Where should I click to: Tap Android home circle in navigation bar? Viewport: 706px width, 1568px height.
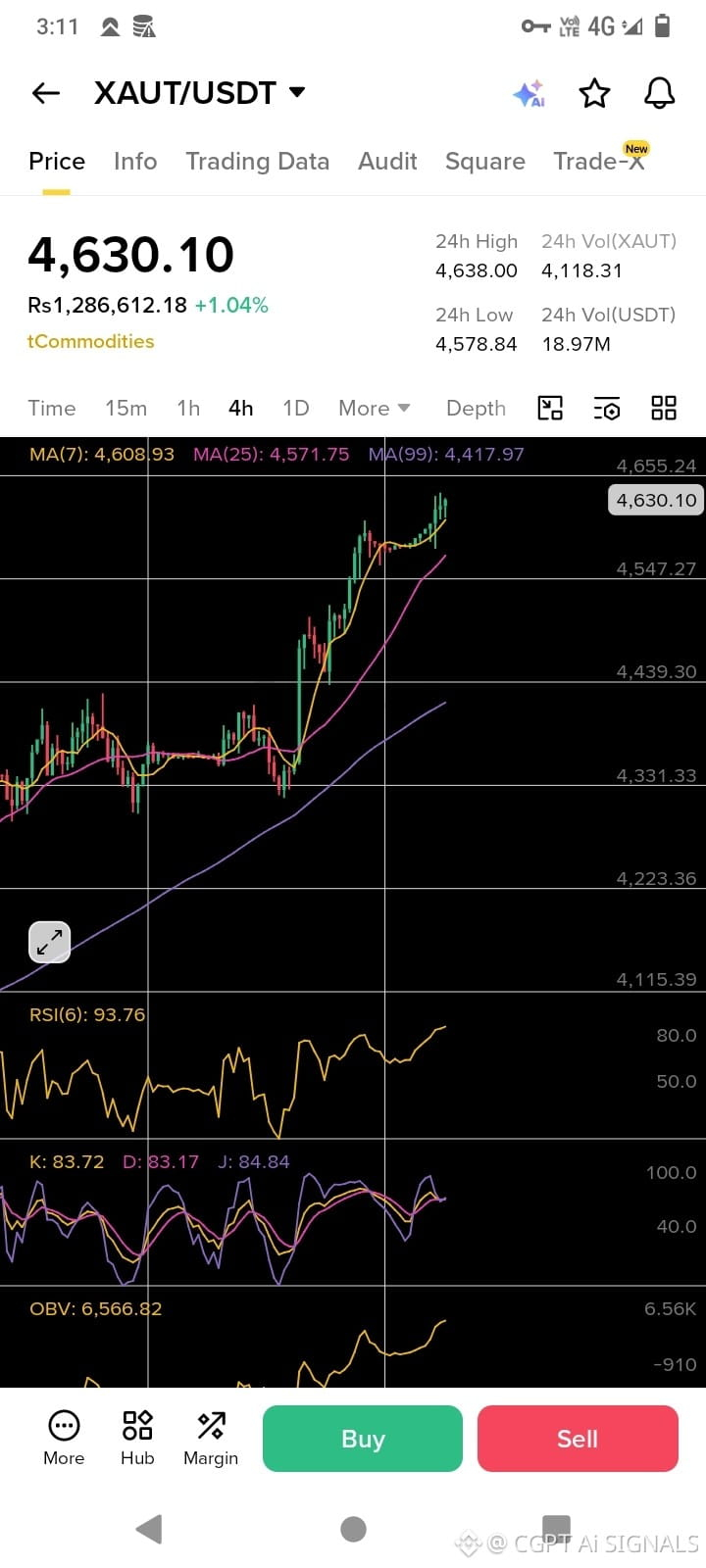[353, 1529]
